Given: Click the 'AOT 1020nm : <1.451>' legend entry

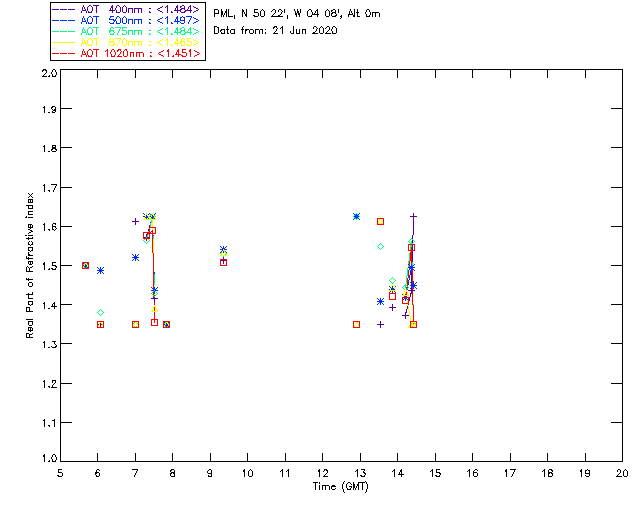Looking at the screenshot, I should (x=127, y=53).
